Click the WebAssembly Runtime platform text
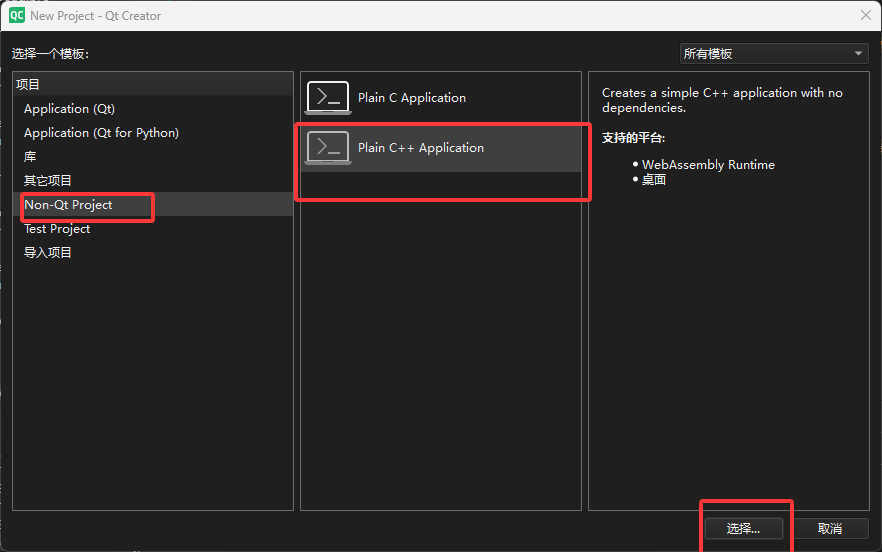The image size is (882, 552). point(708,164)
